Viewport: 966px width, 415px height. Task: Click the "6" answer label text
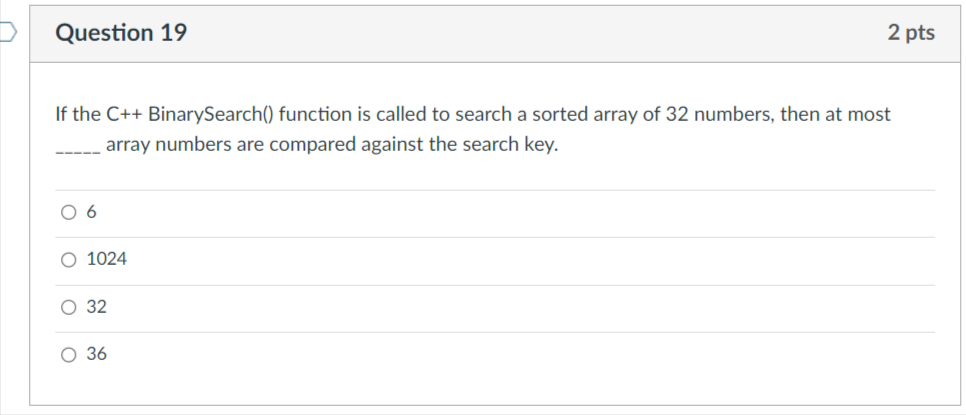point(91,212)
